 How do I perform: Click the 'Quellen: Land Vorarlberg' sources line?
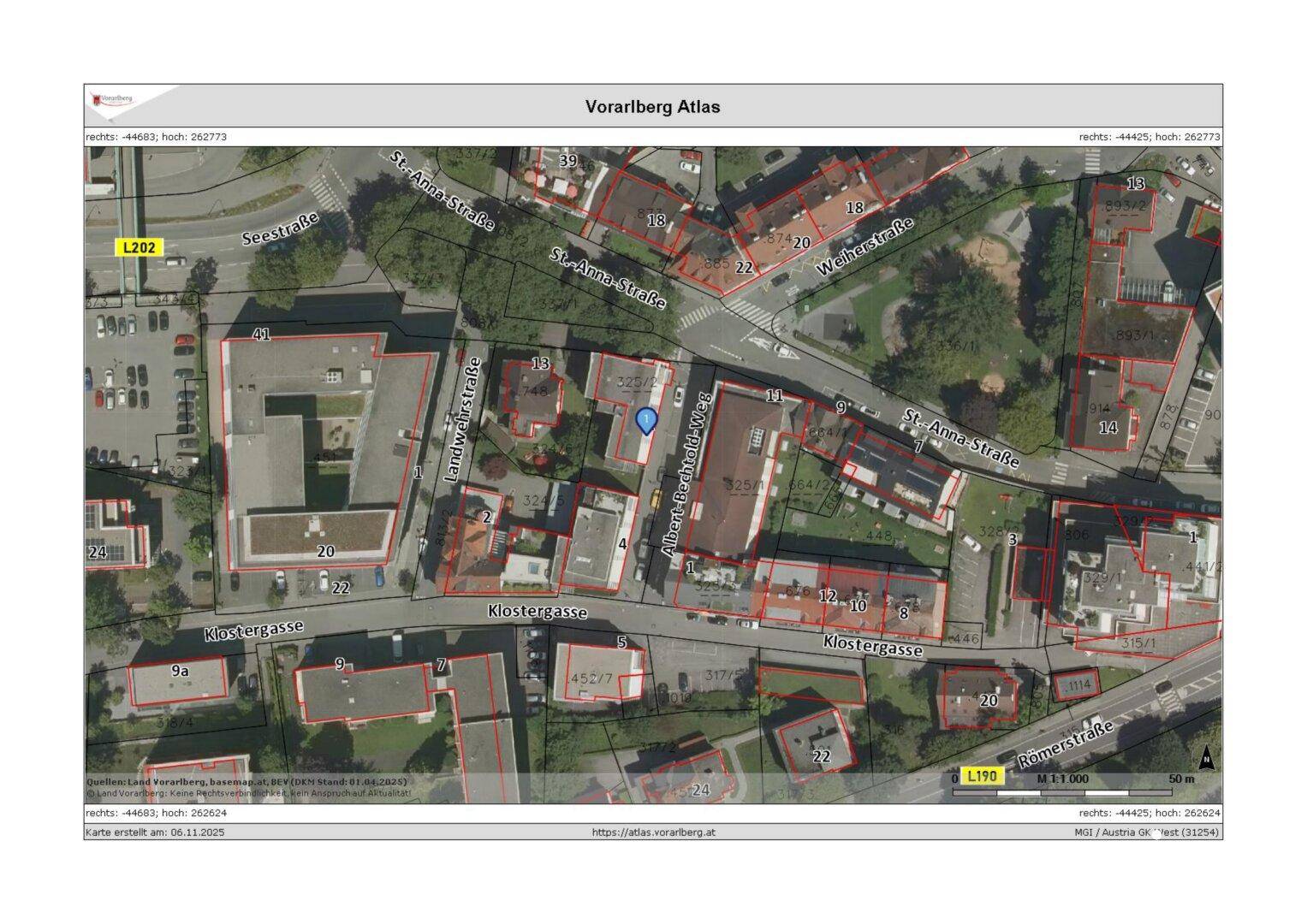[x=246, y=782]
